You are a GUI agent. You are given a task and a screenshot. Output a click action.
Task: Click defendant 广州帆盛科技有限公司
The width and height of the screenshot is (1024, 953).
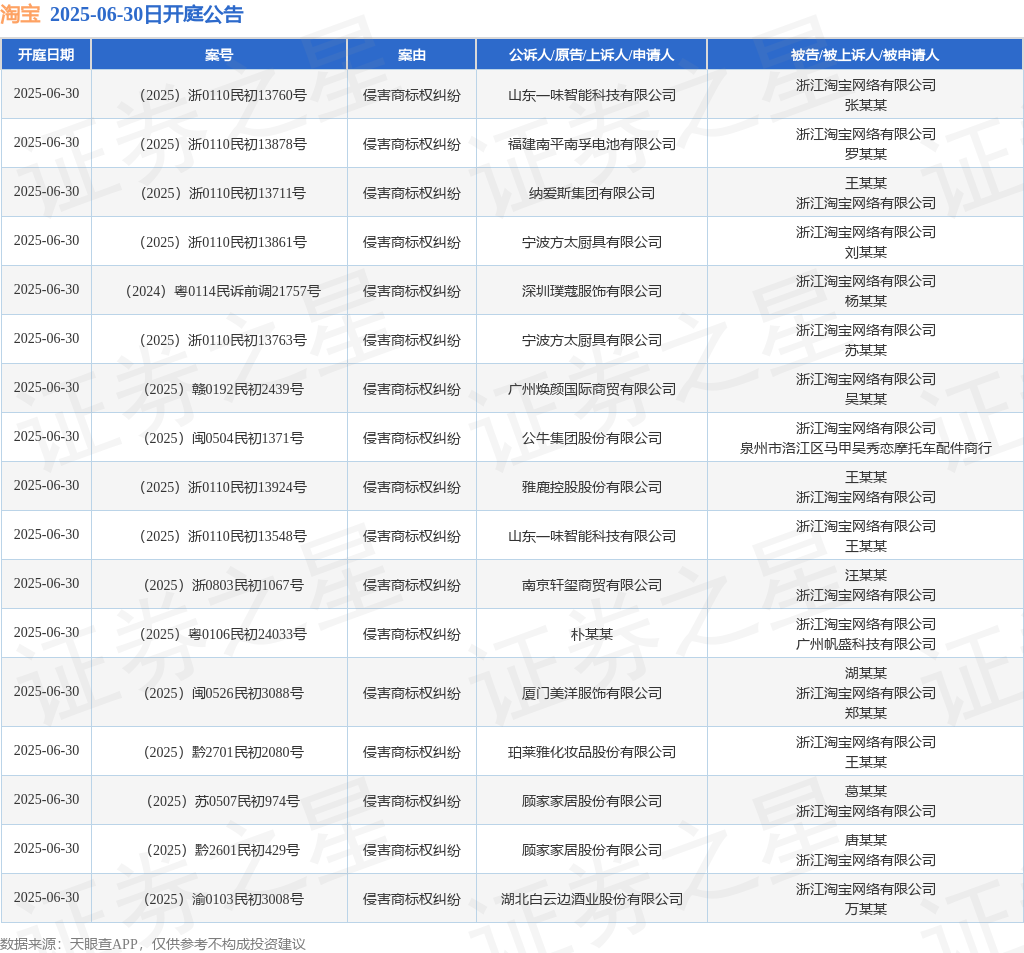pyautogui.click(x=865, y=644)
